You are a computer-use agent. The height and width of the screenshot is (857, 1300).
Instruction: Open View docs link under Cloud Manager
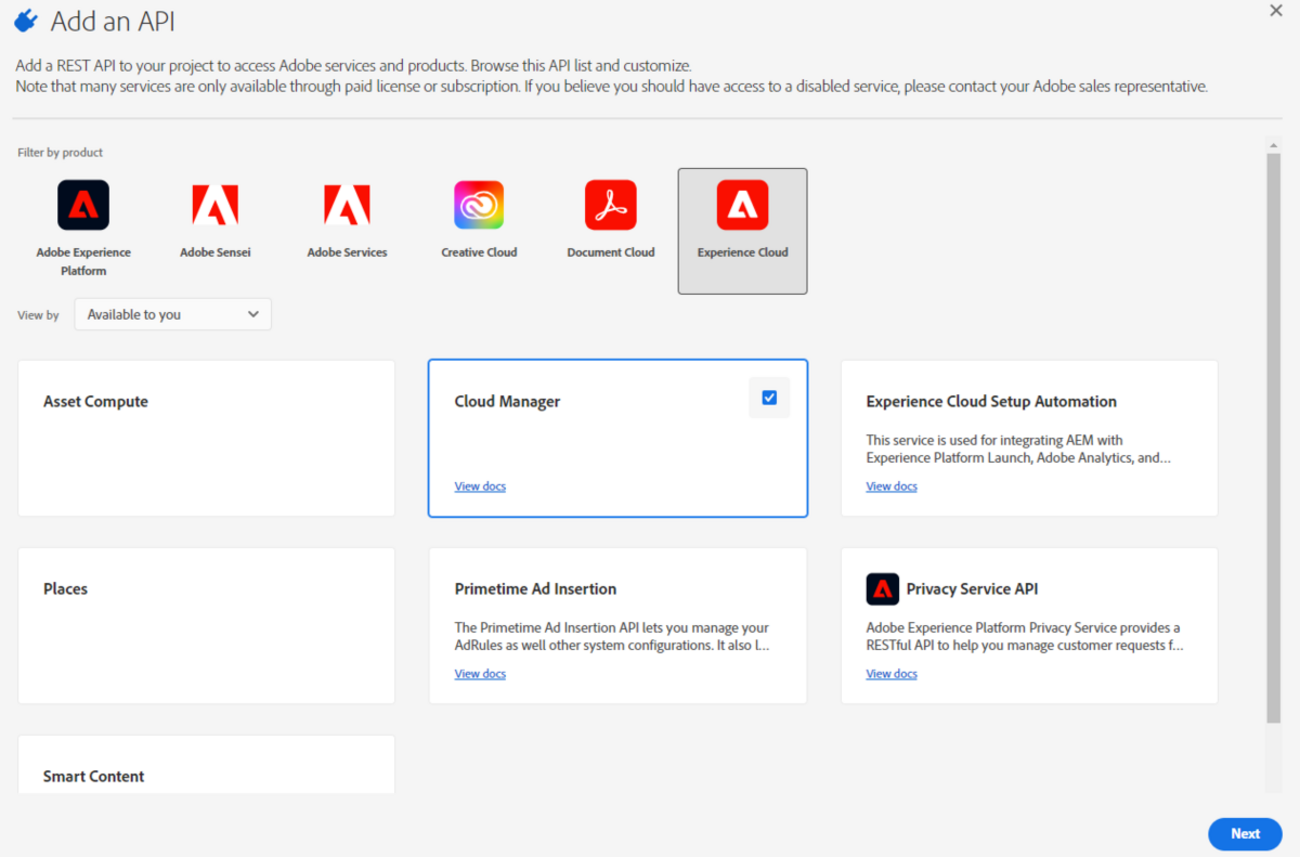click(480, 486)
